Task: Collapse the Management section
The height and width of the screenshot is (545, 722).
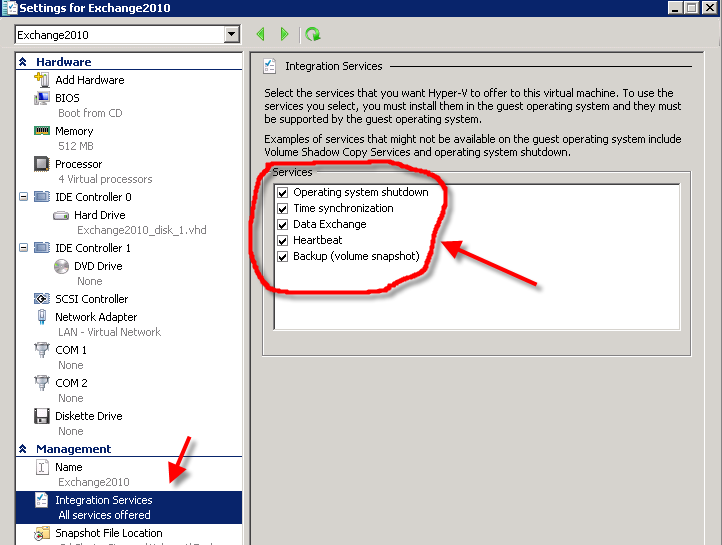Action: [23, 449]
